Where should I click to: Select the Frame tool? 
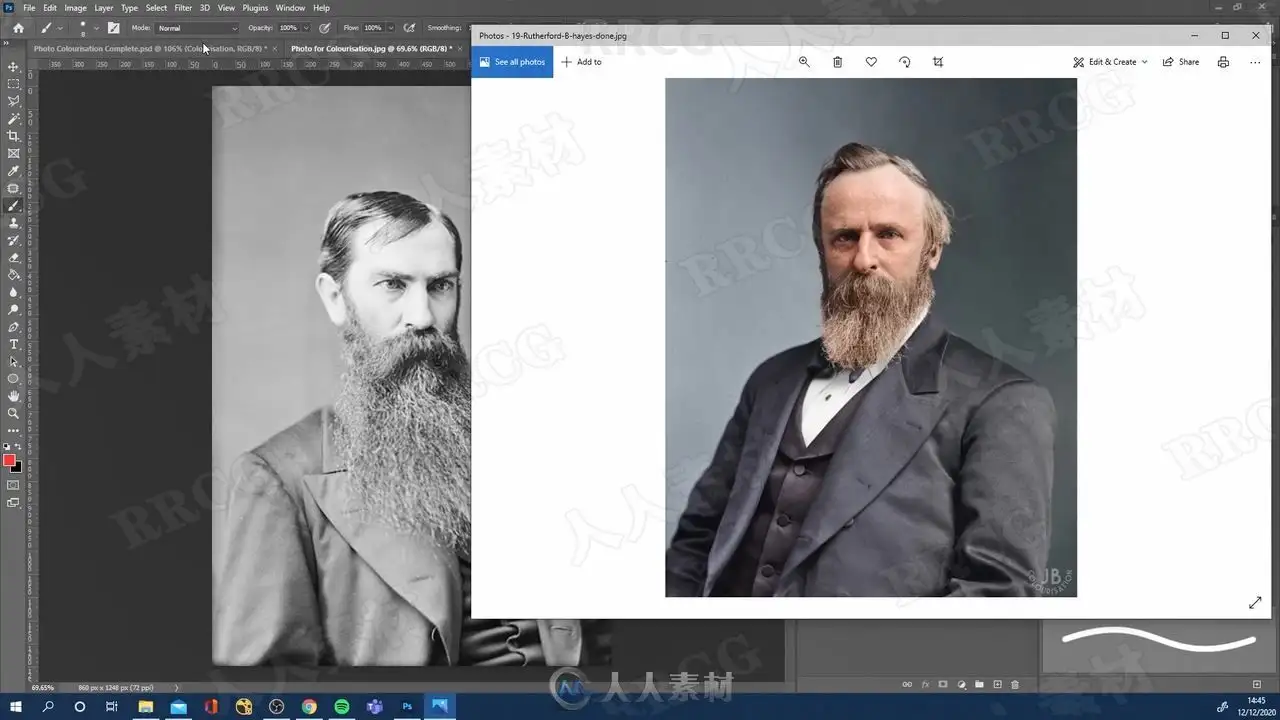(13, 153)
